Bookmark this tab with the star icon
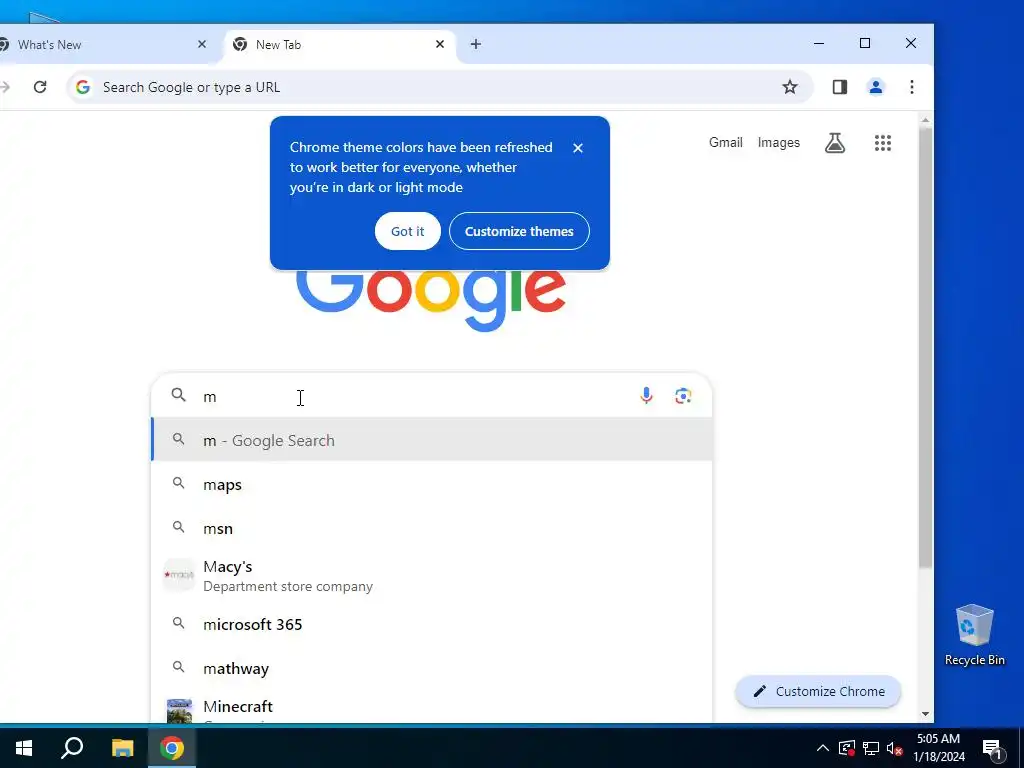Viewport: 1024px width, 768px height. tap(790, 87)
